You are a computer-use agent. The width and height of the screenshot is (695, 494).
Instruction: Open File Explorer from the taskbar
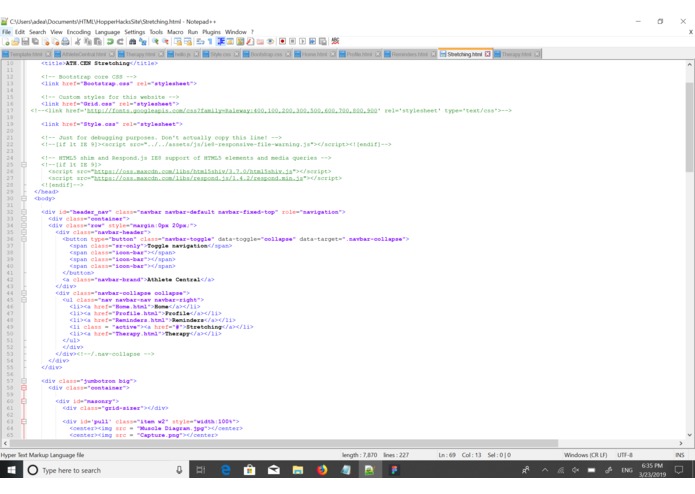(x=298, y=470)
